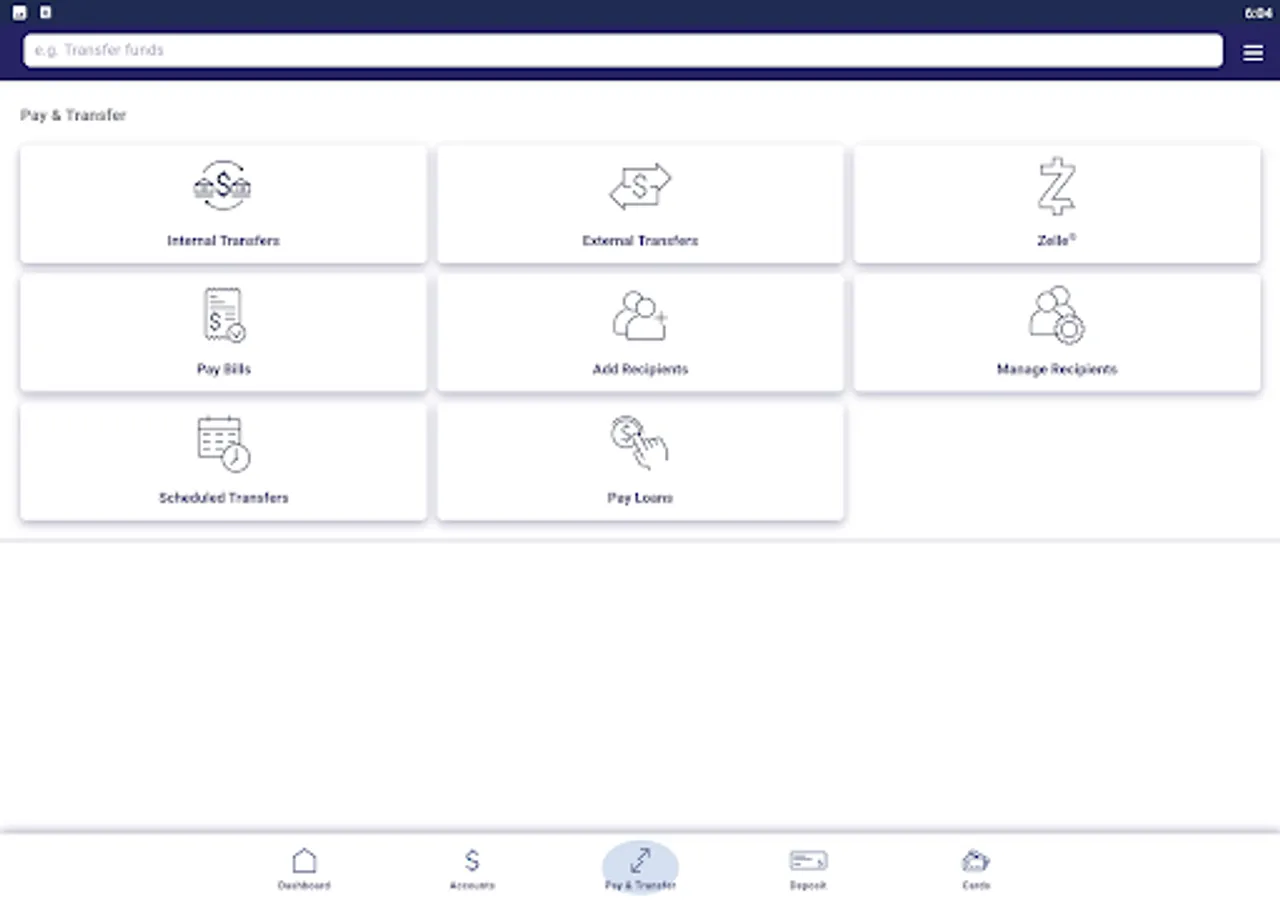Open the Scheduled Transfers calendar icon
The width and height of the screenshot is (1280, 900).
point(224,444)
